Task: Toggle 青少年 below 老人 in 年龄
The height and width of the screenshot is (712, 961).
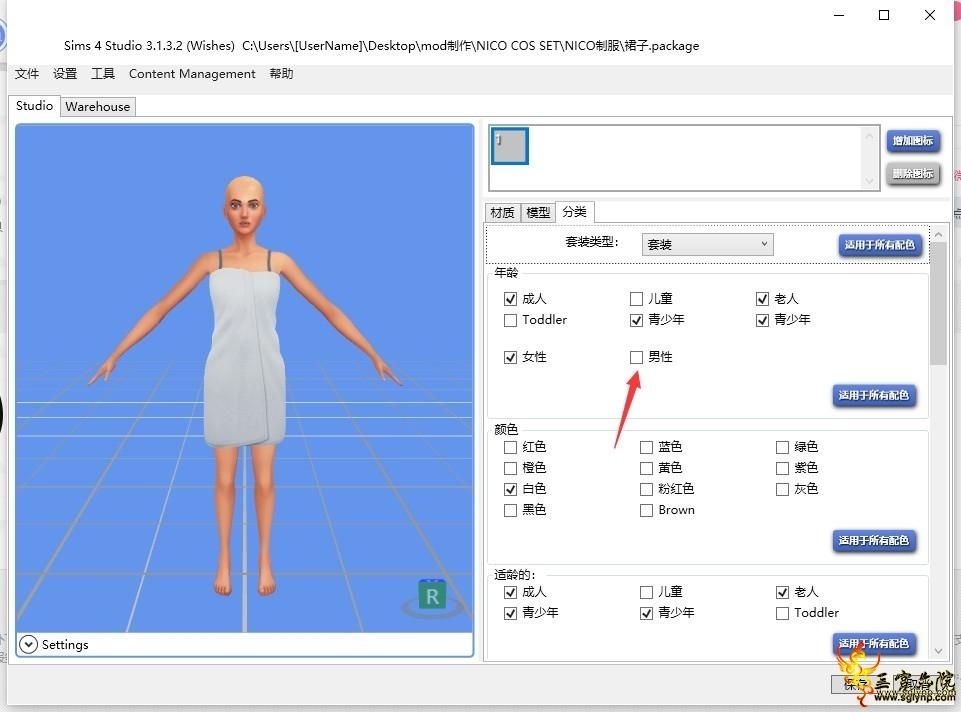Action: (x=762, y=320)
